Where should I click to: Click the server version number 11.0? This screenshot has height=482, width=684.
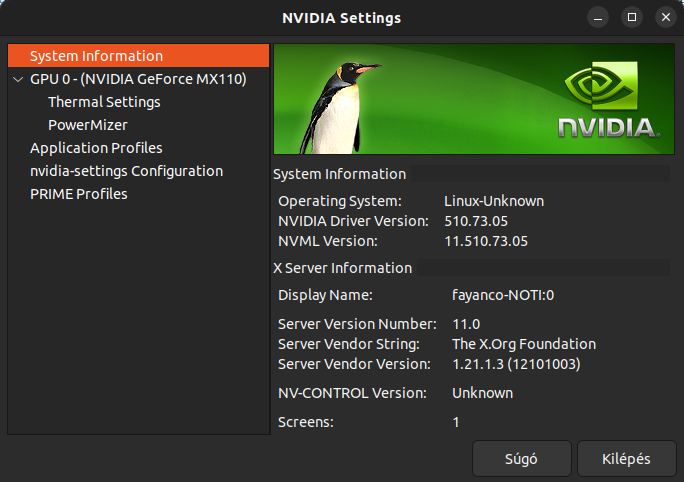pyautogui.click(x=466, y=325)
